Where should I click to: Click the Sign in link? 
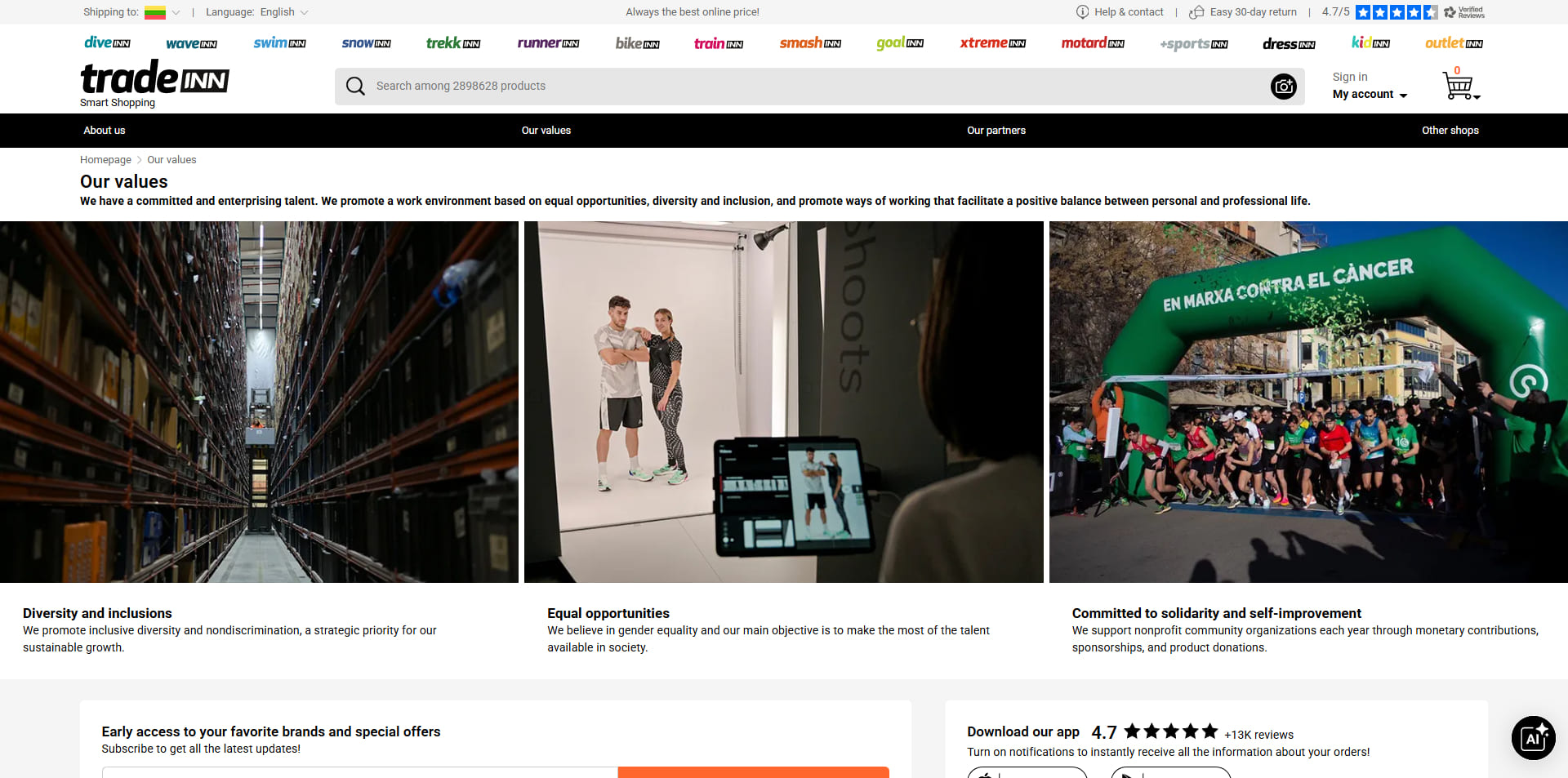[1350, 77]
